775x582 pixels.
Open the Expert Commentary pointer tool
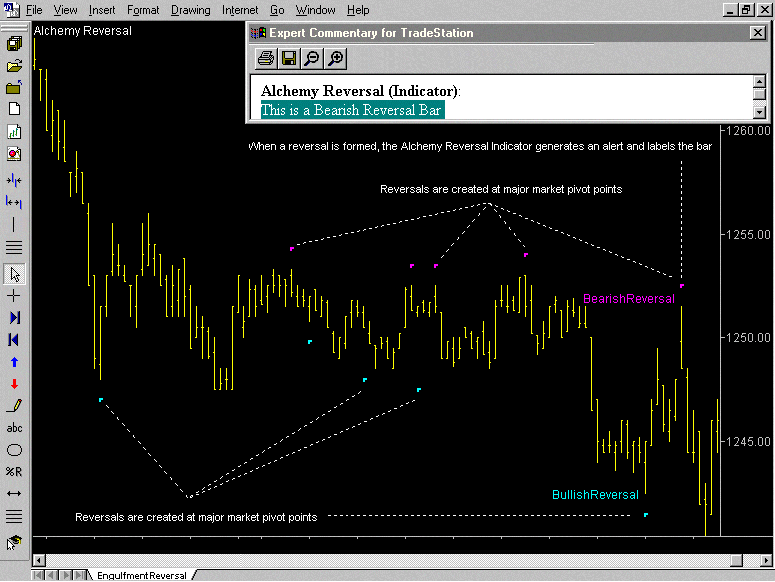(x=14, y=543)
